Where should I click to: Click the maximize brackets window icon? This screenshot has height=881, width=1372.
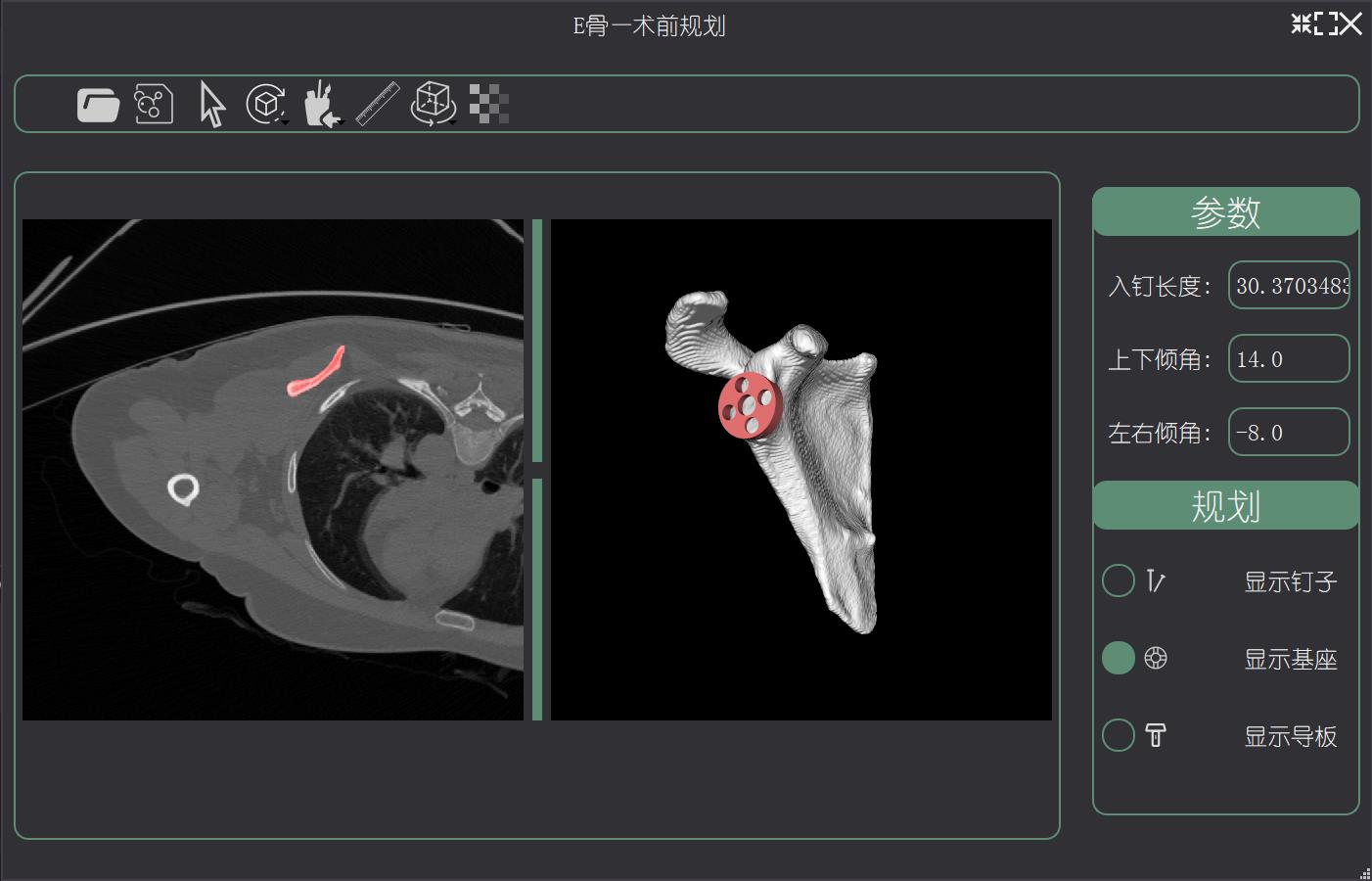(x=1327, y=23)
